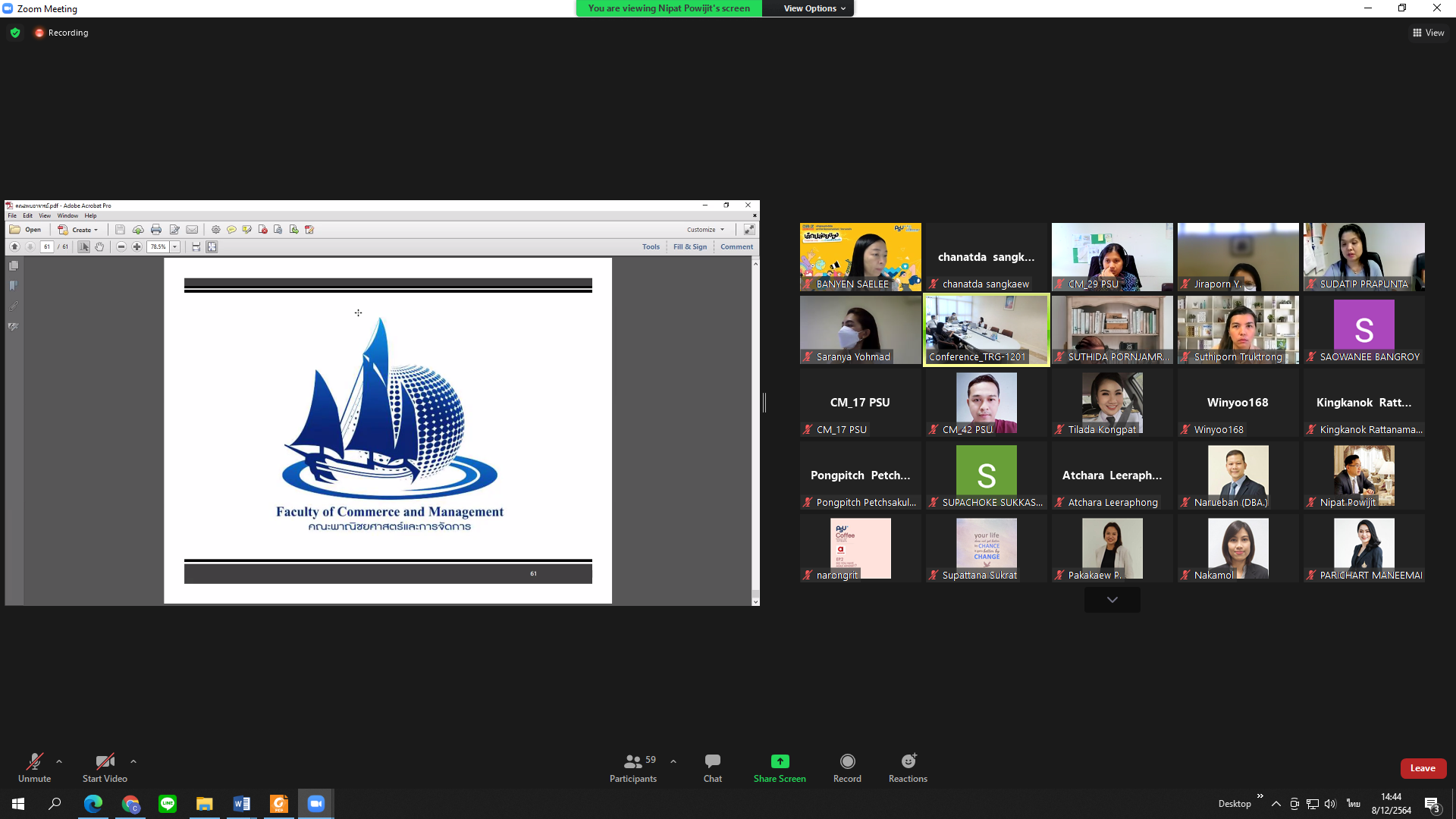Click the fit one full page icon
Viewport: 1456px width, 819px height.
(x=212, y=246)
